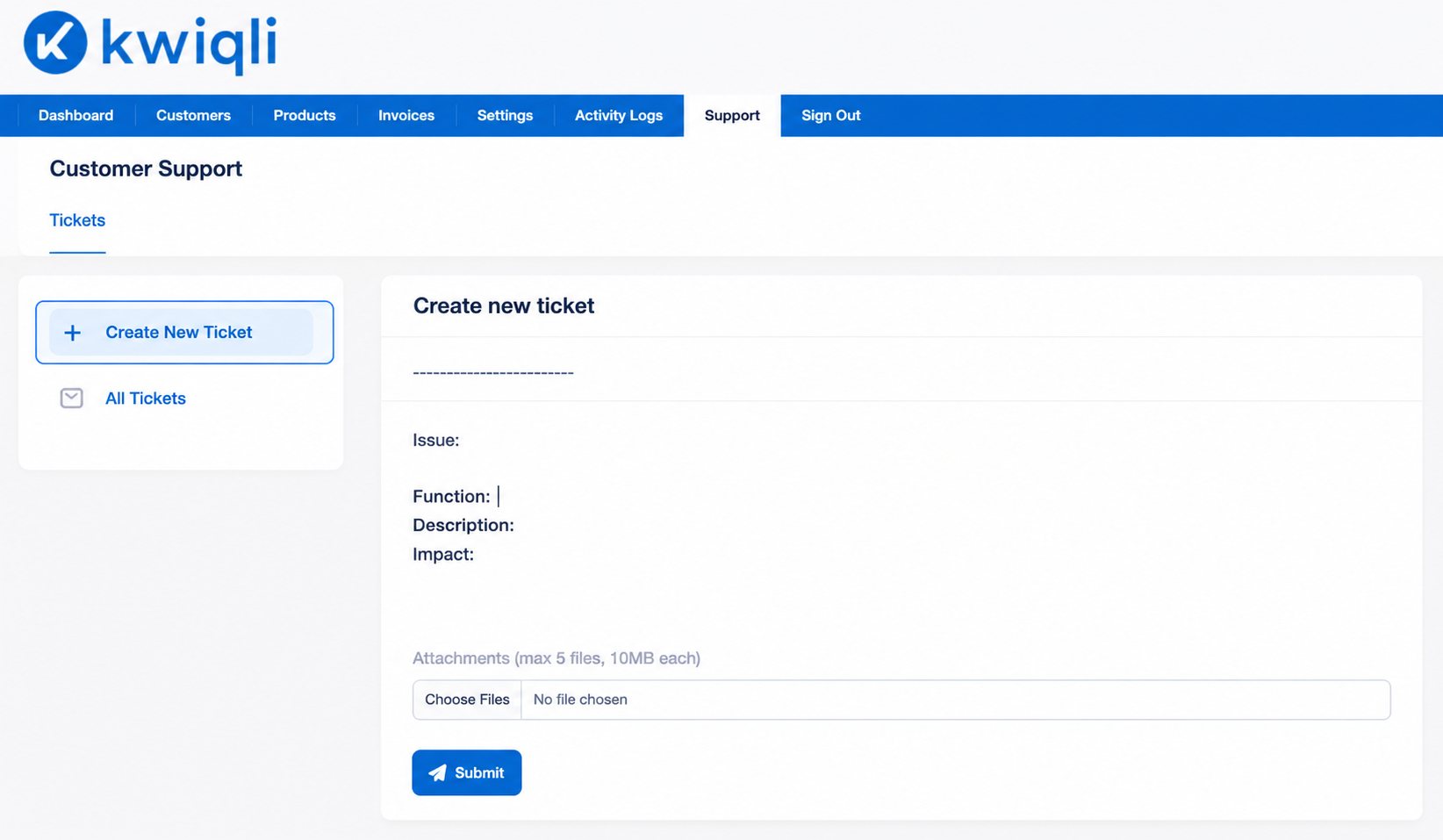The height and width of the screenshot is (840, 1443).
Task: View Activity Logs
Action: pyautogui.click(x=619, y=115)
